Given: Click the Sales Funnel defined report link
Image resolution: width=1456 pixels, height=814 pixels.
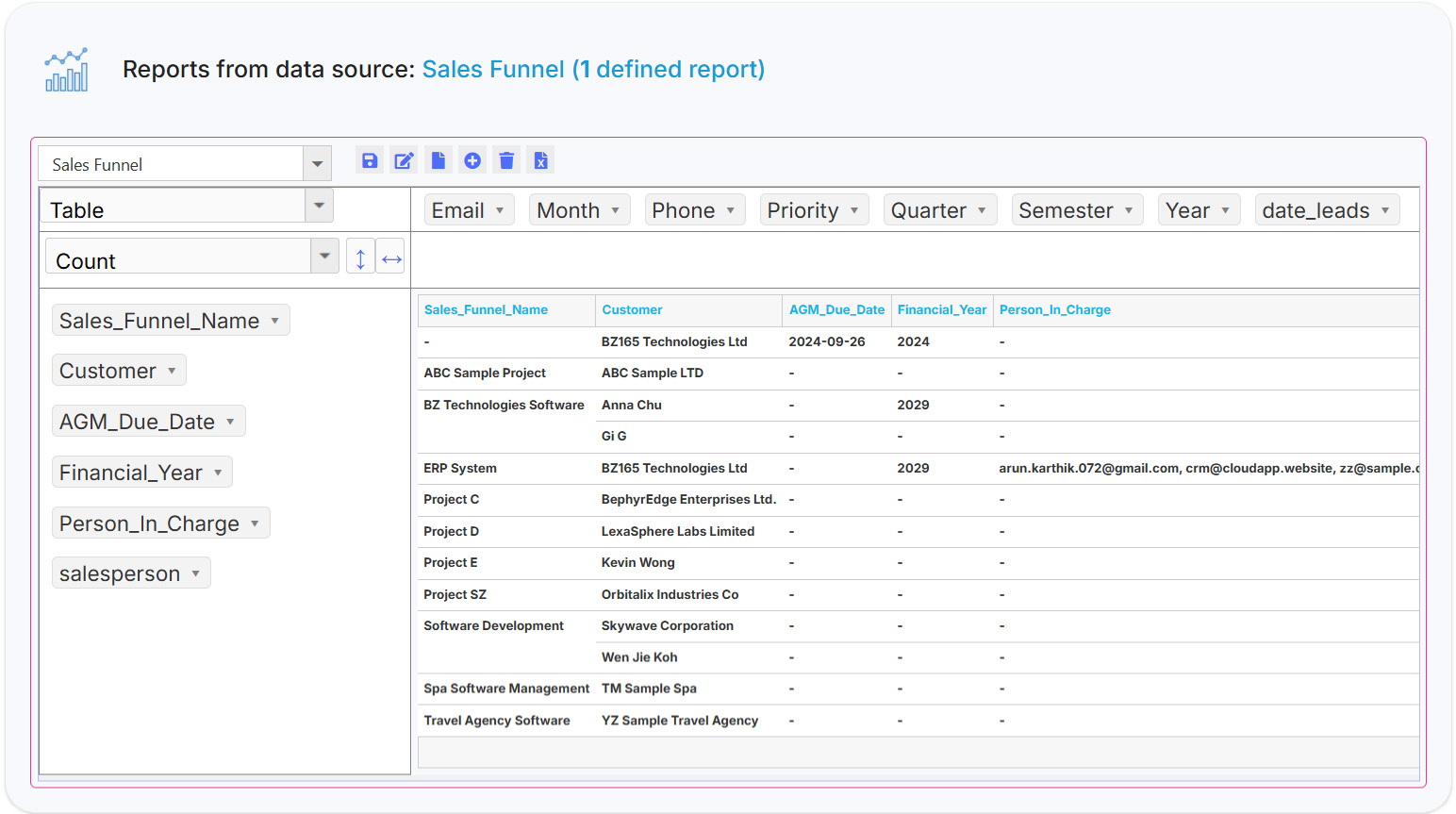Looking at the screenshot, I should click(592, 70).
